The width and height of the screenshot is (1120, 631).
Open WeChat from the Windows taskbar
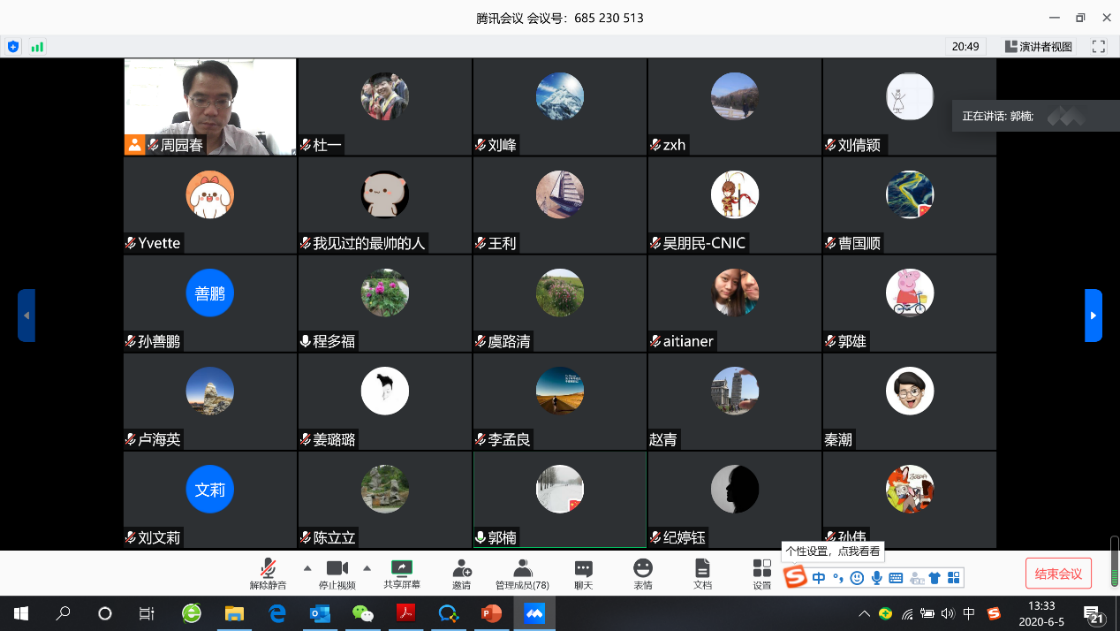click(362, 613)
